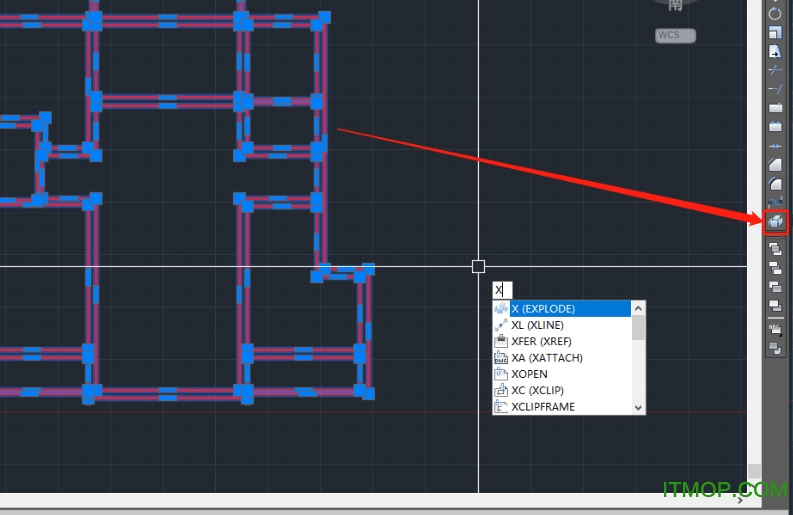793x515 pixels.
Task: Click the dynamic command input box containing X
Action: (x=502, y=290)
